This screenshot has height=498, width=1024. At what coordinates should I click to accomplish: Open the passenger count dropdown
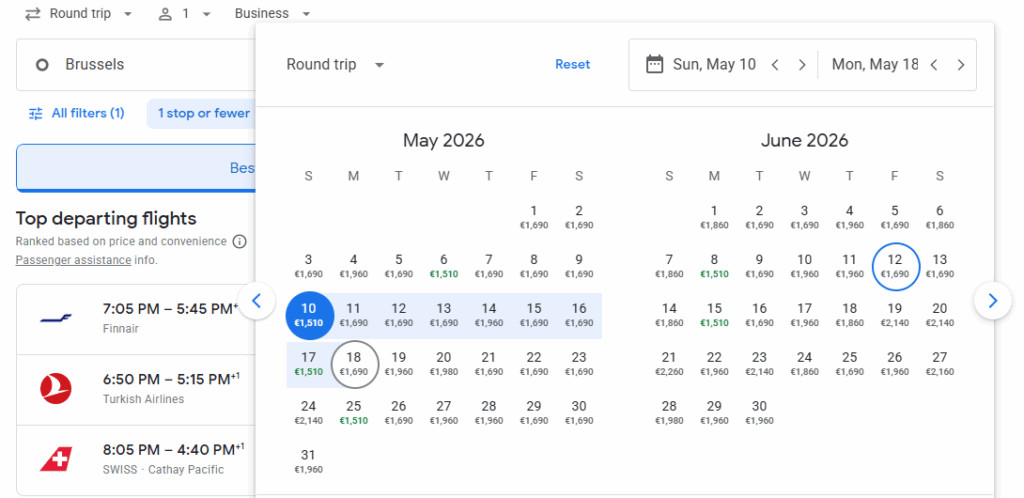coord(185,14)
